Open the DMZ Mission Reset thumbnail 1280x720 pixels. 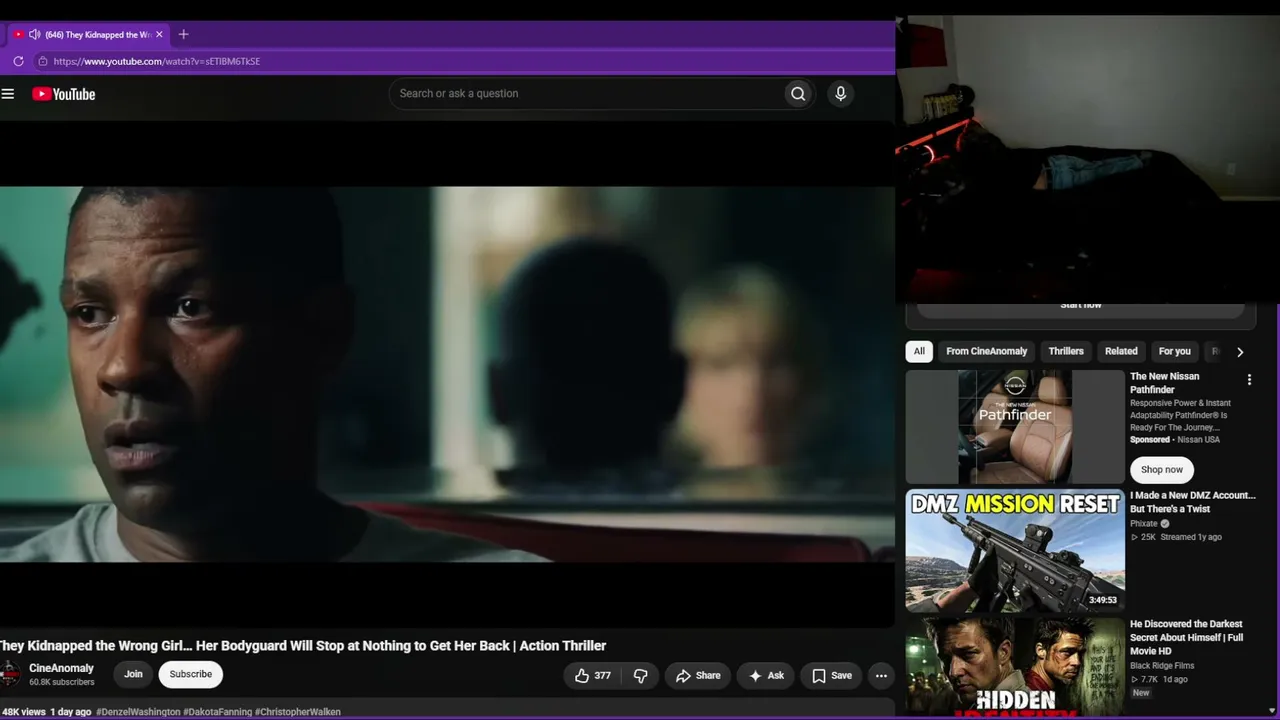pyautogui.click(x=1015, y=550)
